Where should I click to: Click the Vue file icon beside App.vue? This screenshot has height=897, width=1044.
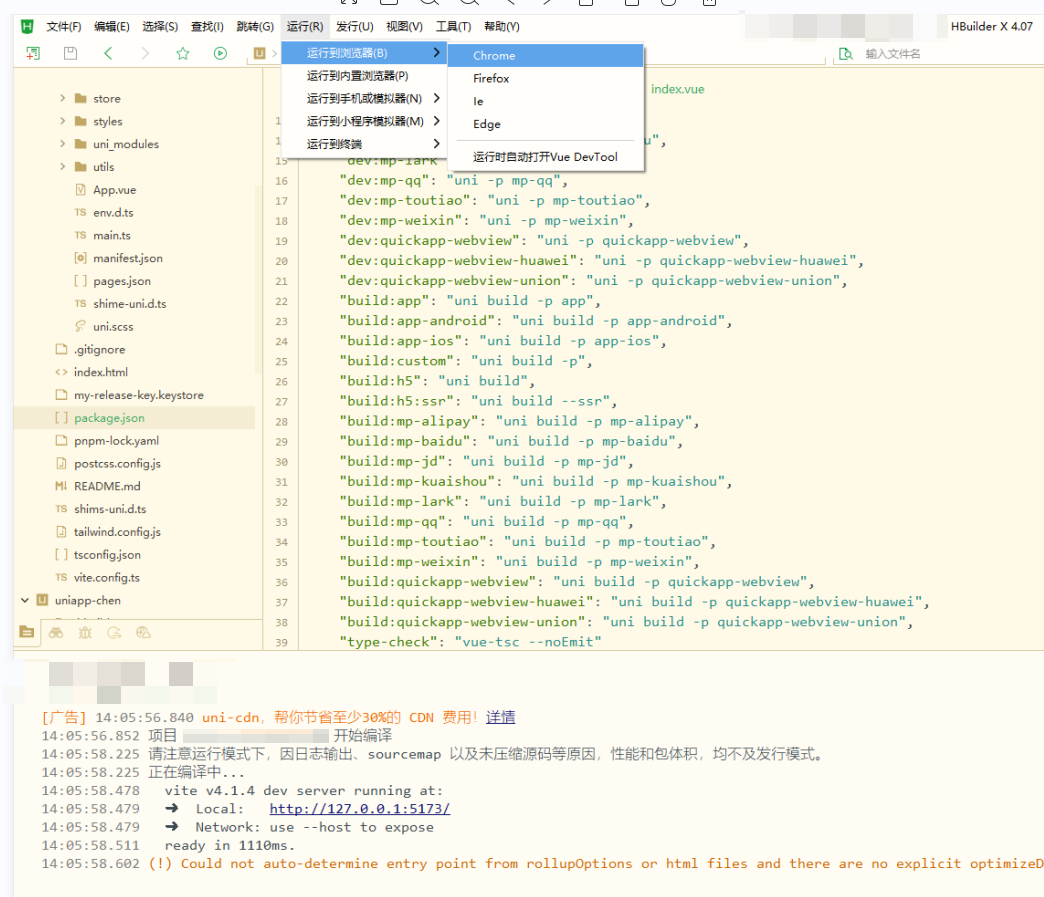[81, 190]
